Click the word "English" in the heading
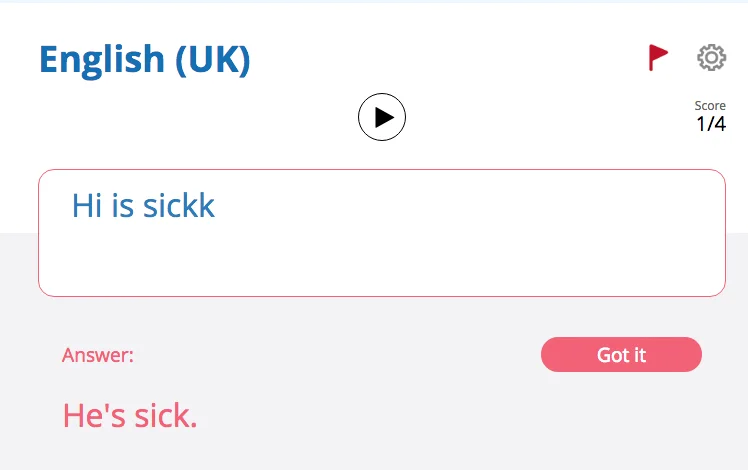The image size is (748, 470). click(x=102, y=60)
